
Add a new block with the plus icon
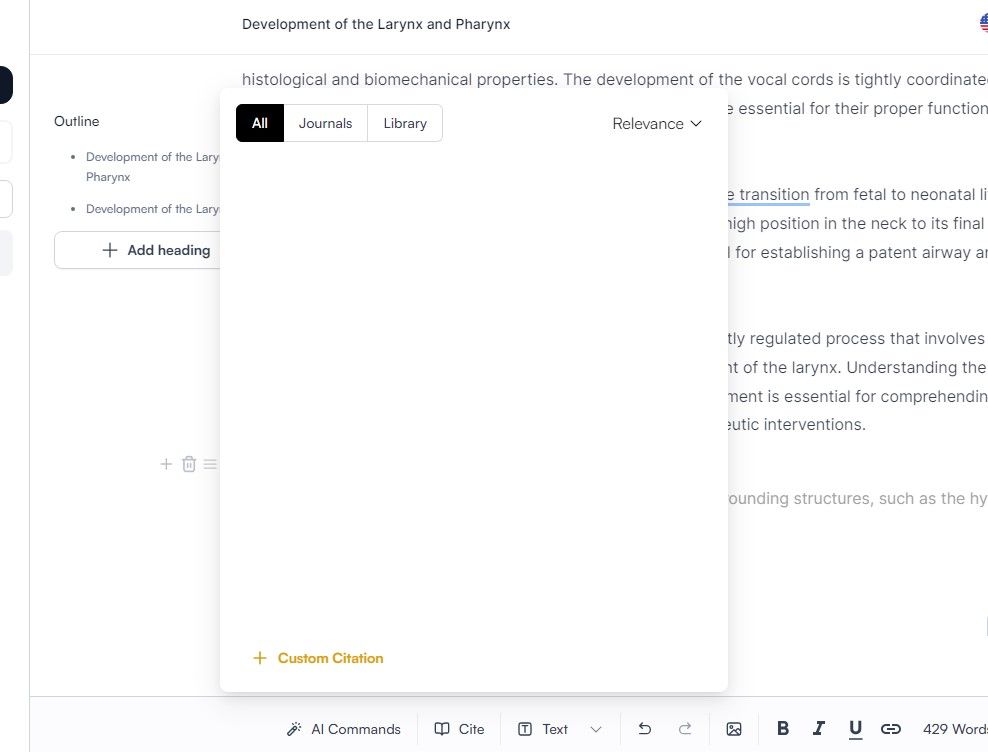166,464
